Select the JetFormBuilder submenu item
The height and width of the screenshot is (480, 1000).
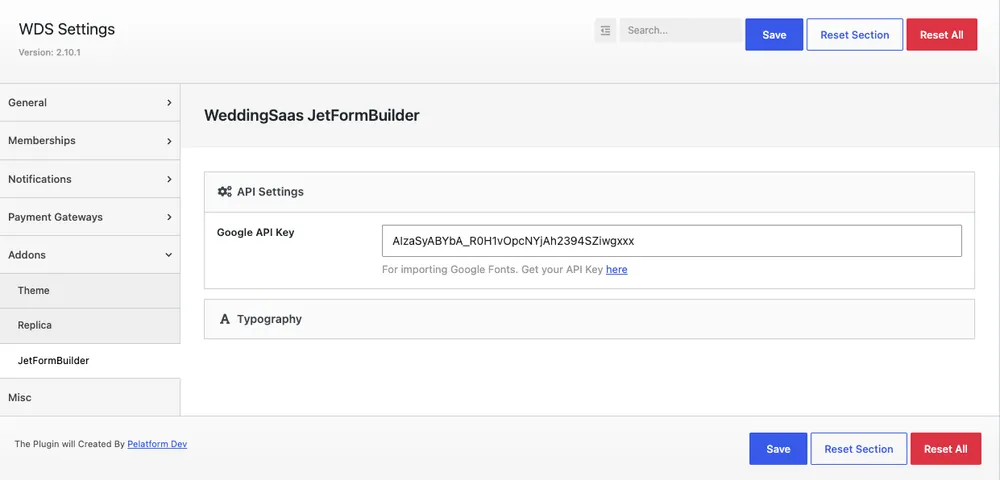(x=90, y=361)
